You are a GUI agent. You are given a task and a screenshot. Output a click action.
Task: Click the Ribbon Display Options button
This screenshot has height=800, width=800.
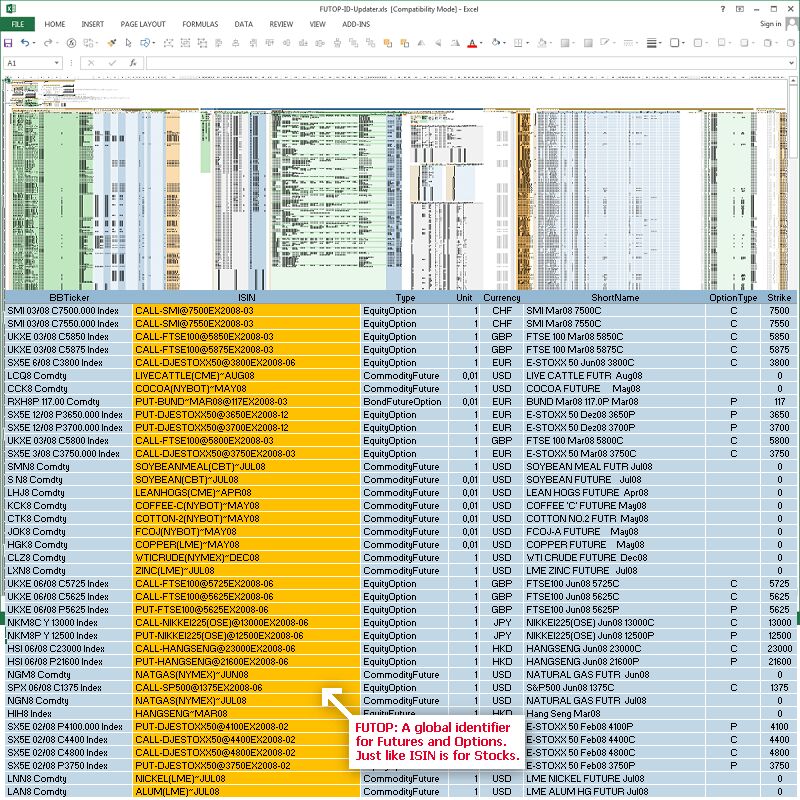[x=739, y=9]
